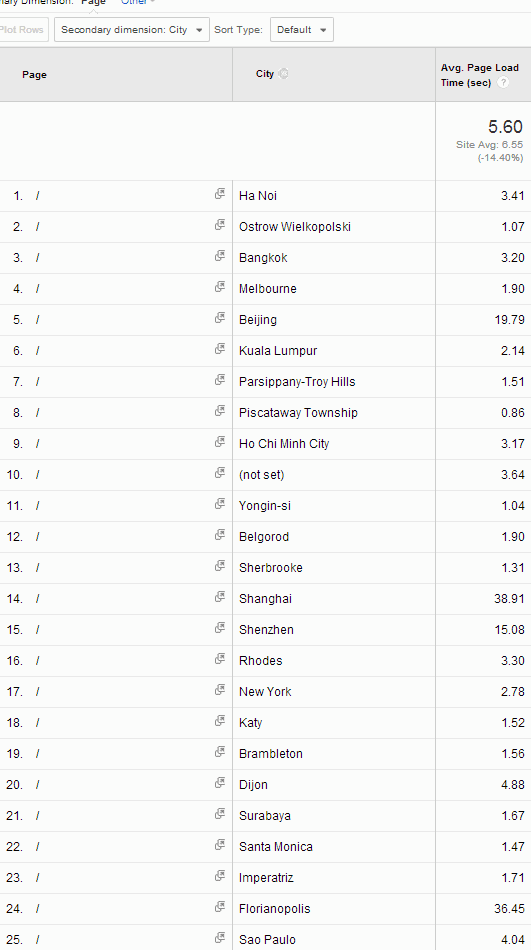Open page link icon for Shanghai row
This screenshot has height=950, width=531.
click(x=219, y=597)
